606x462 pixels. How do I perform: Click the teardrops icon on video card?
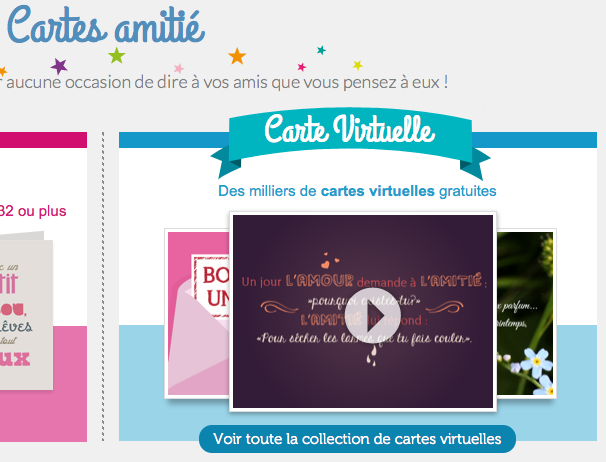click(372, 356)
